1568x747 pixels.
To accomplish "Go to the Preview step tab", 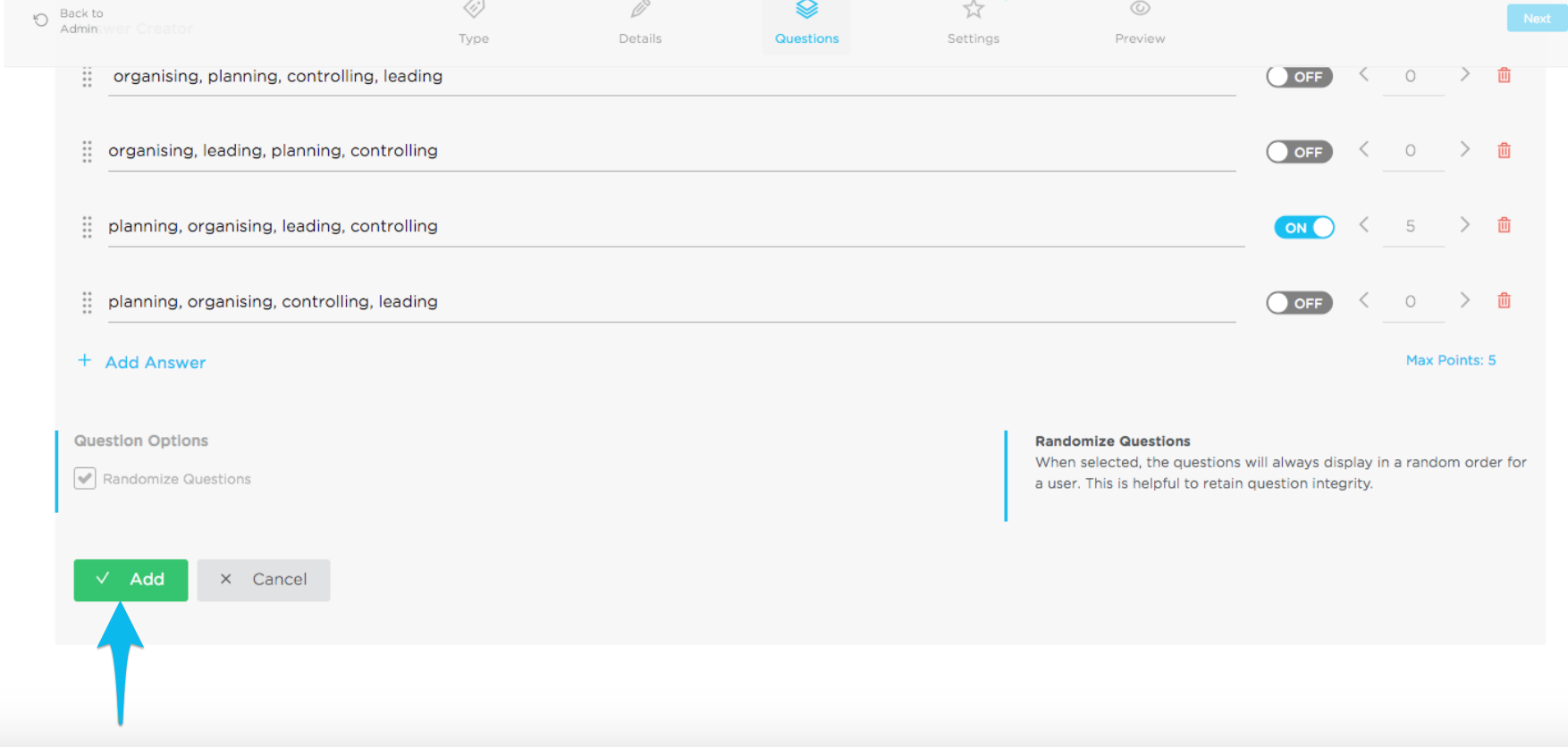I will tap(1140, 23).
